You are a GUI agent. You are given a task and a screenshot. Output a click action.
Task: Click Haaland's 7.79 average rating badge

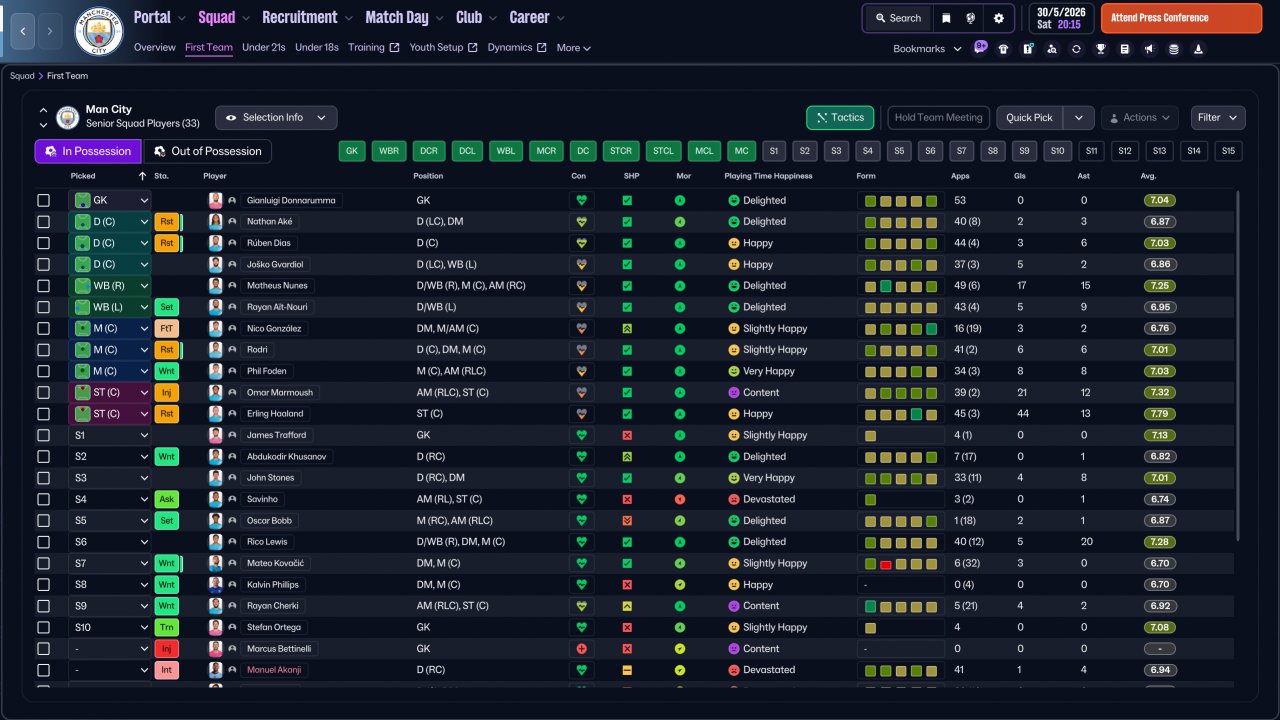pyautogui.click(x=1161, y=414)
